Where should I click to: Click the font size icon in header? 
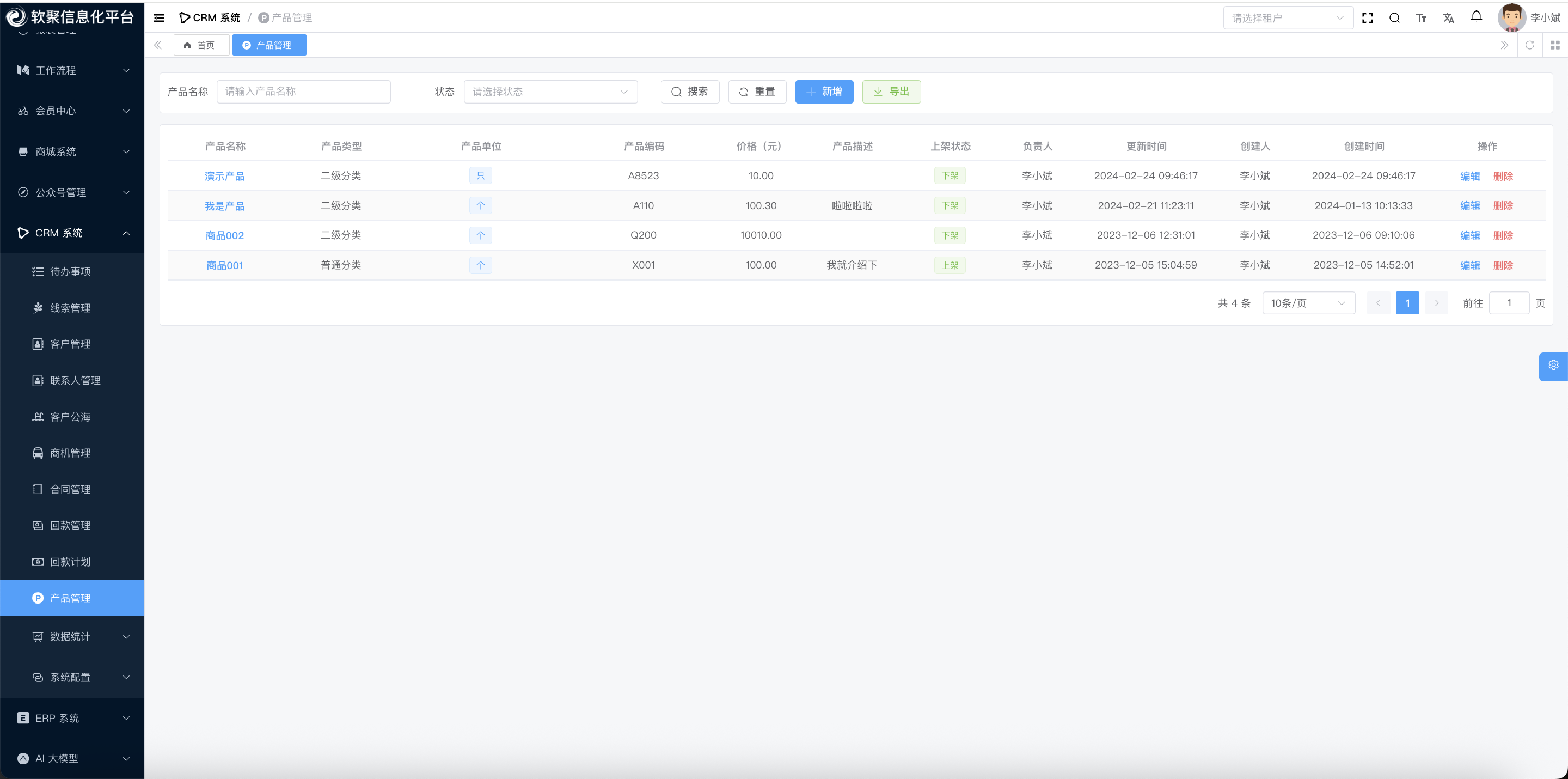click(1422, 19)
